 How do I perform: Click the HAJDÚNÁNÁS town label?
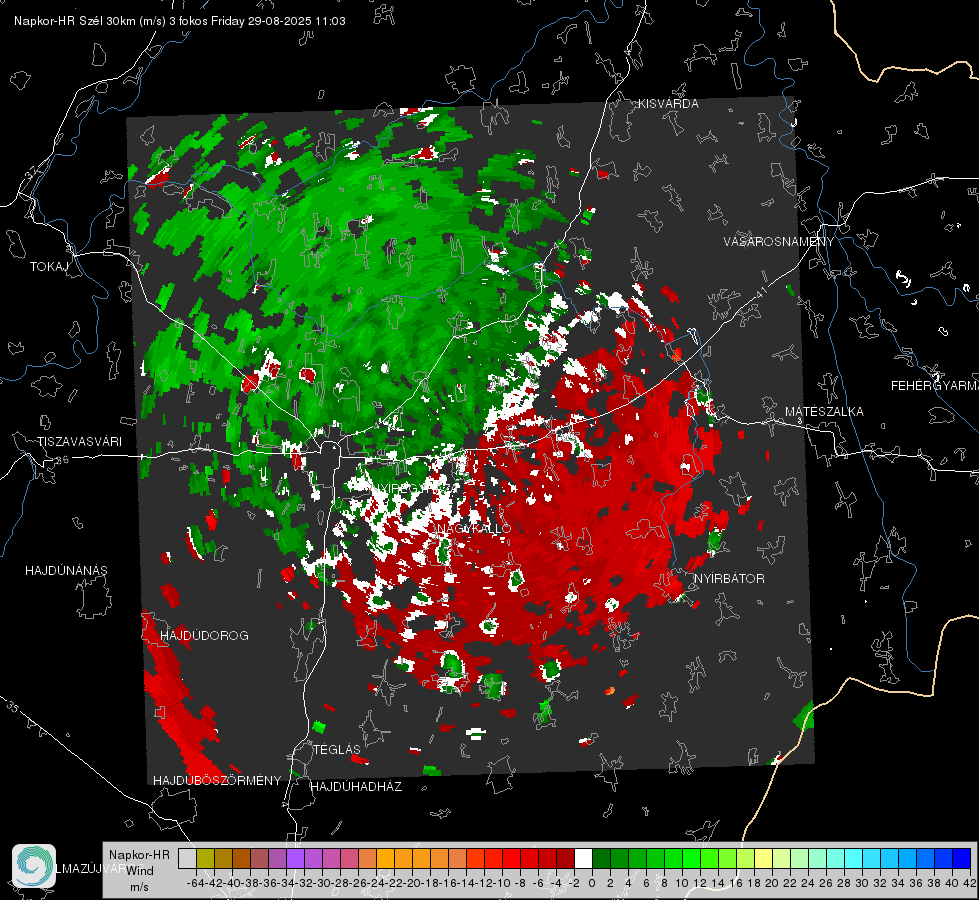[x=66, y=570]
